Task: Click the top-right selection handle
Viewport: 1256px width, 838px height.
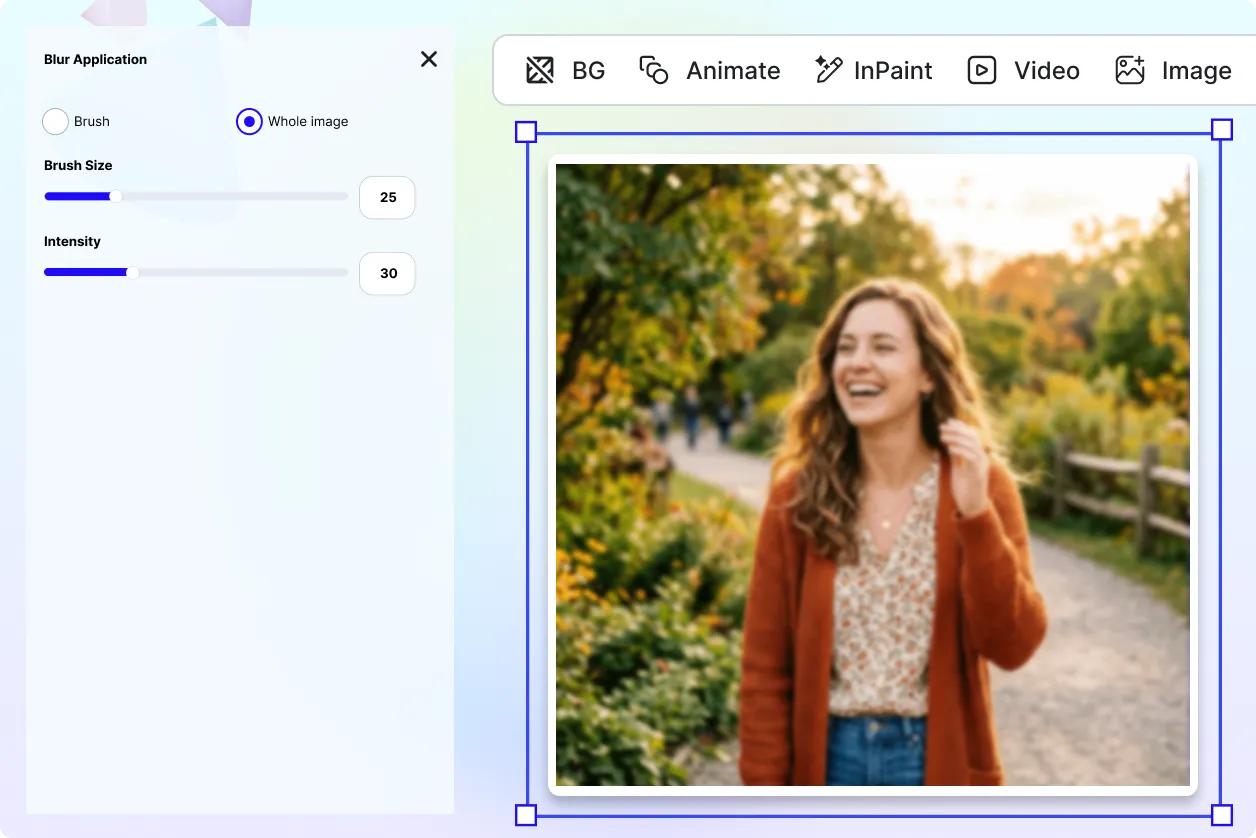Action: pyautogui.click(x=1222, y=129)
